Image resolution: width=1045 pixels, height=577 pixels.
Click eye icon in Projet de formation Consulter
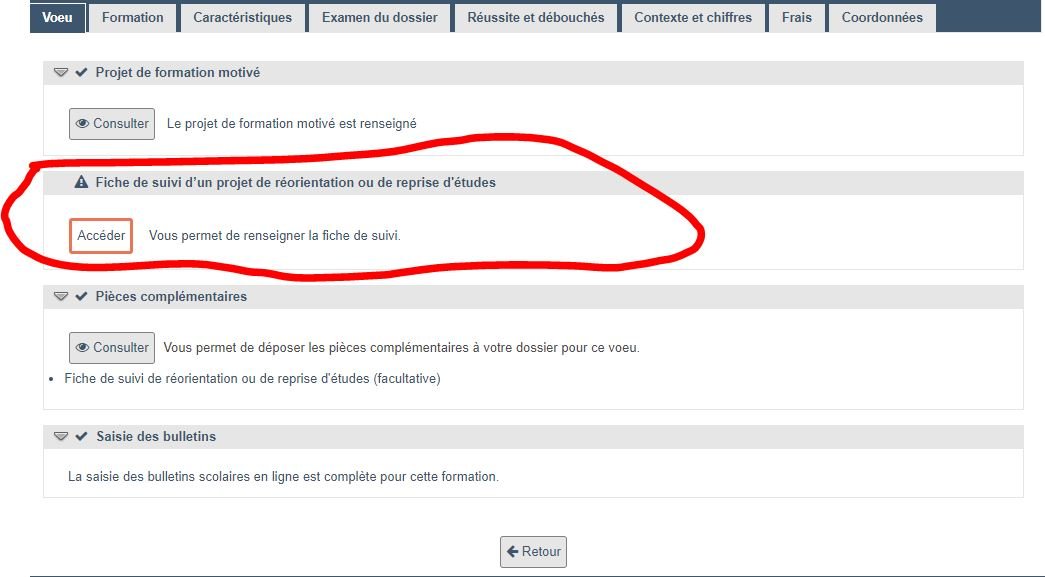[x=83, y=123]
